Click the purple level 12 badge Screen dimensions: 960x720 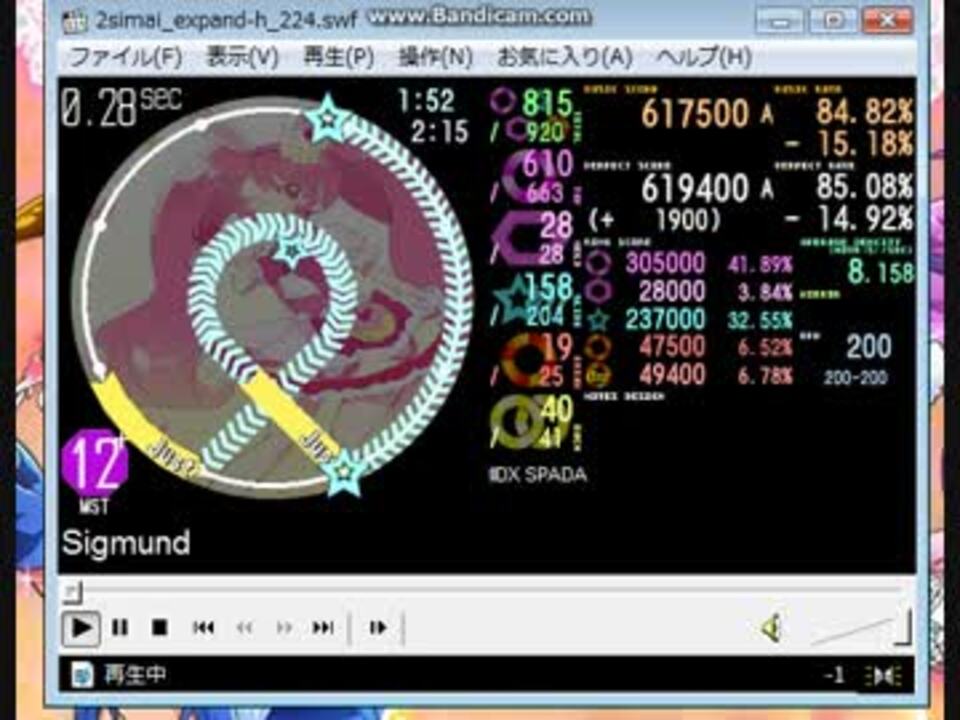point(95,463)
